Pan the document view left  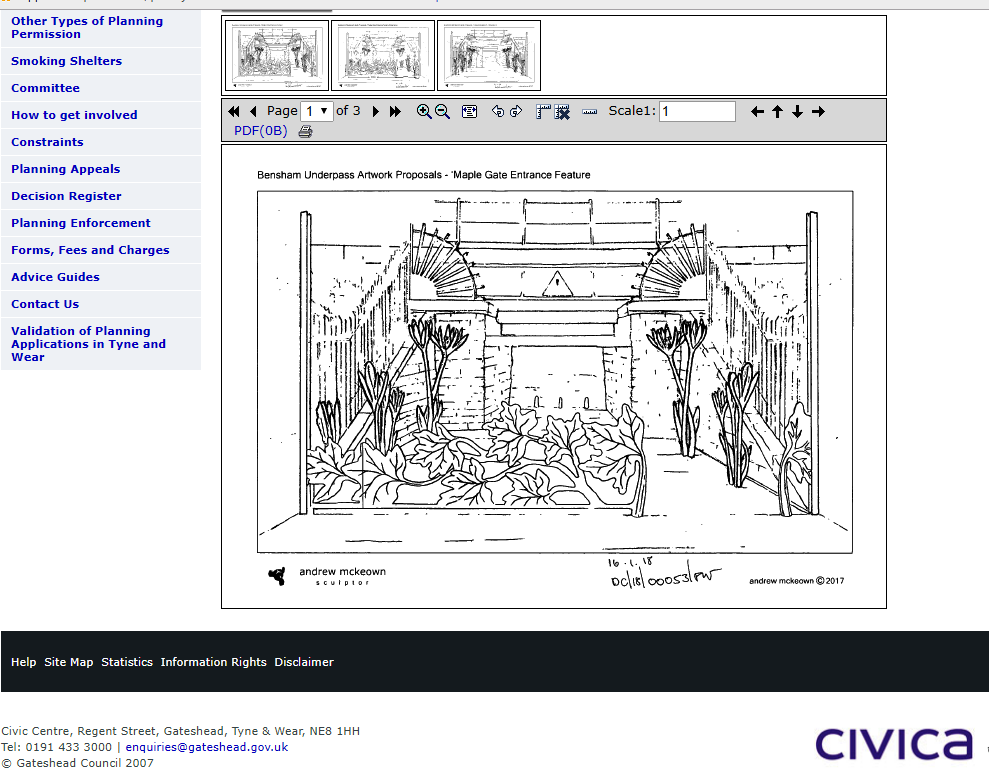(757, 112)
